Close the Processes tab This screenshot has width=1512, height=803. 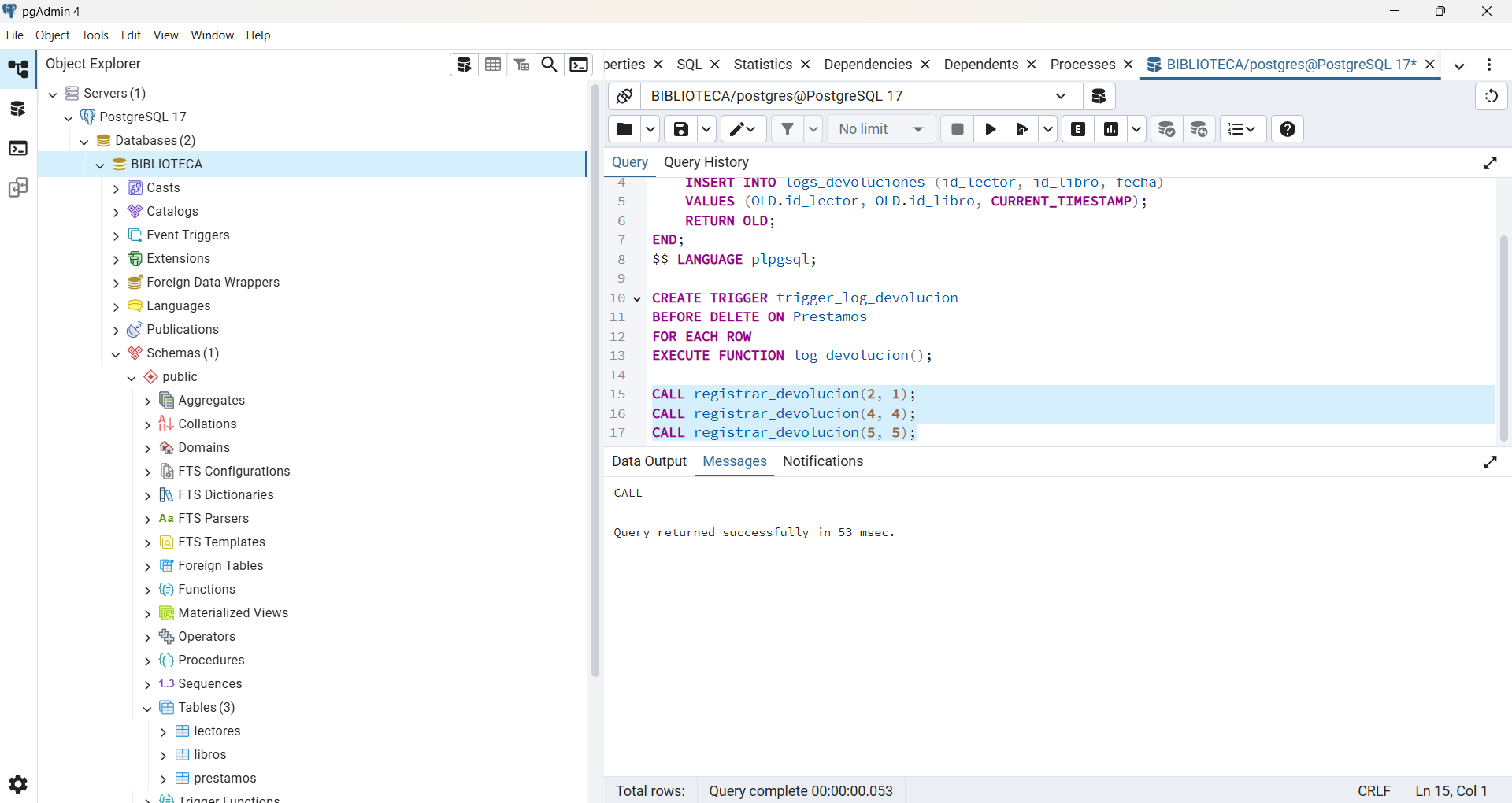coord(1128,65)
